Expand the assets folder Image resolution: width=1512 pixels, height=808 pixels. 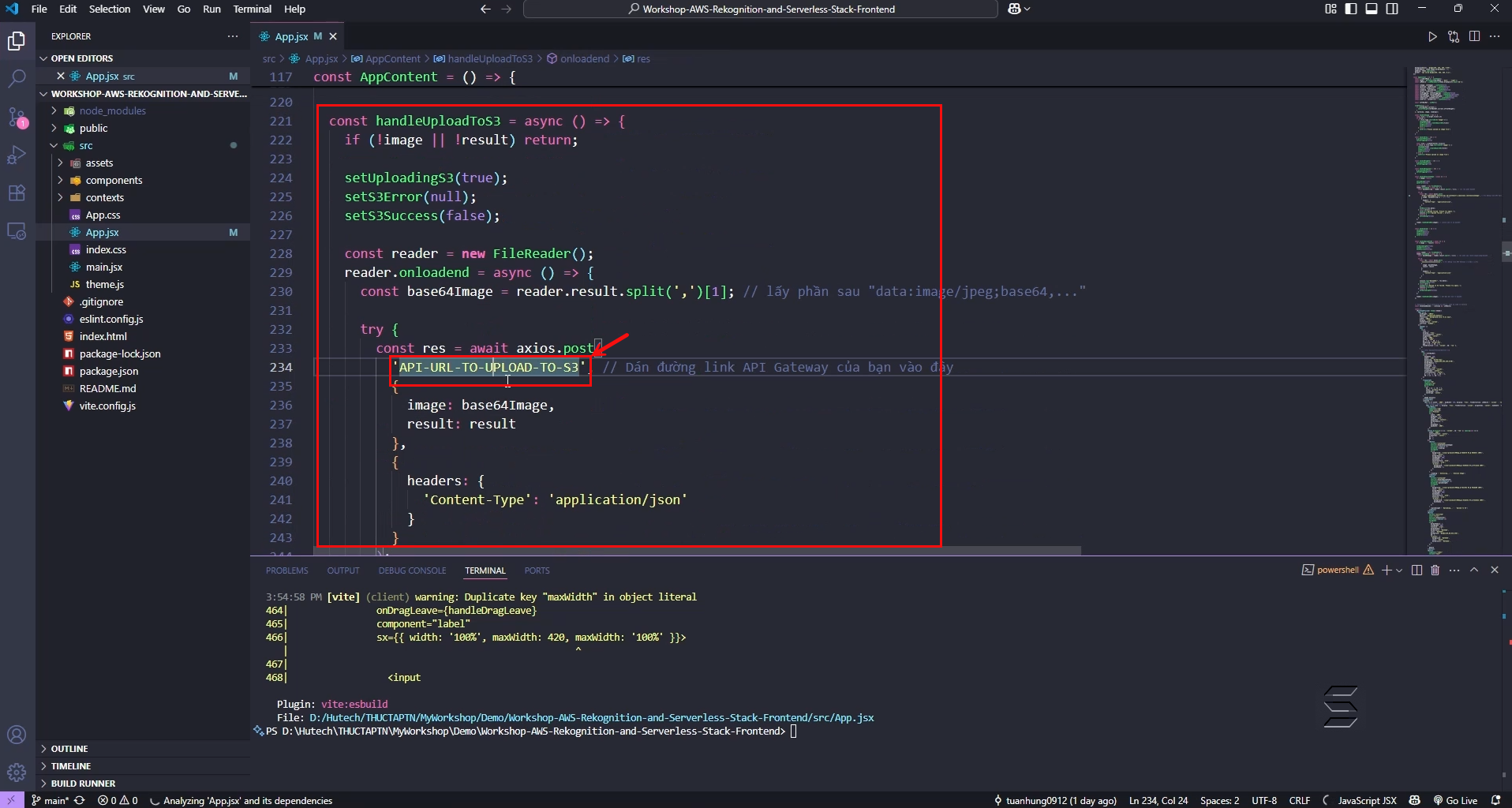click(x=60, y=163)
